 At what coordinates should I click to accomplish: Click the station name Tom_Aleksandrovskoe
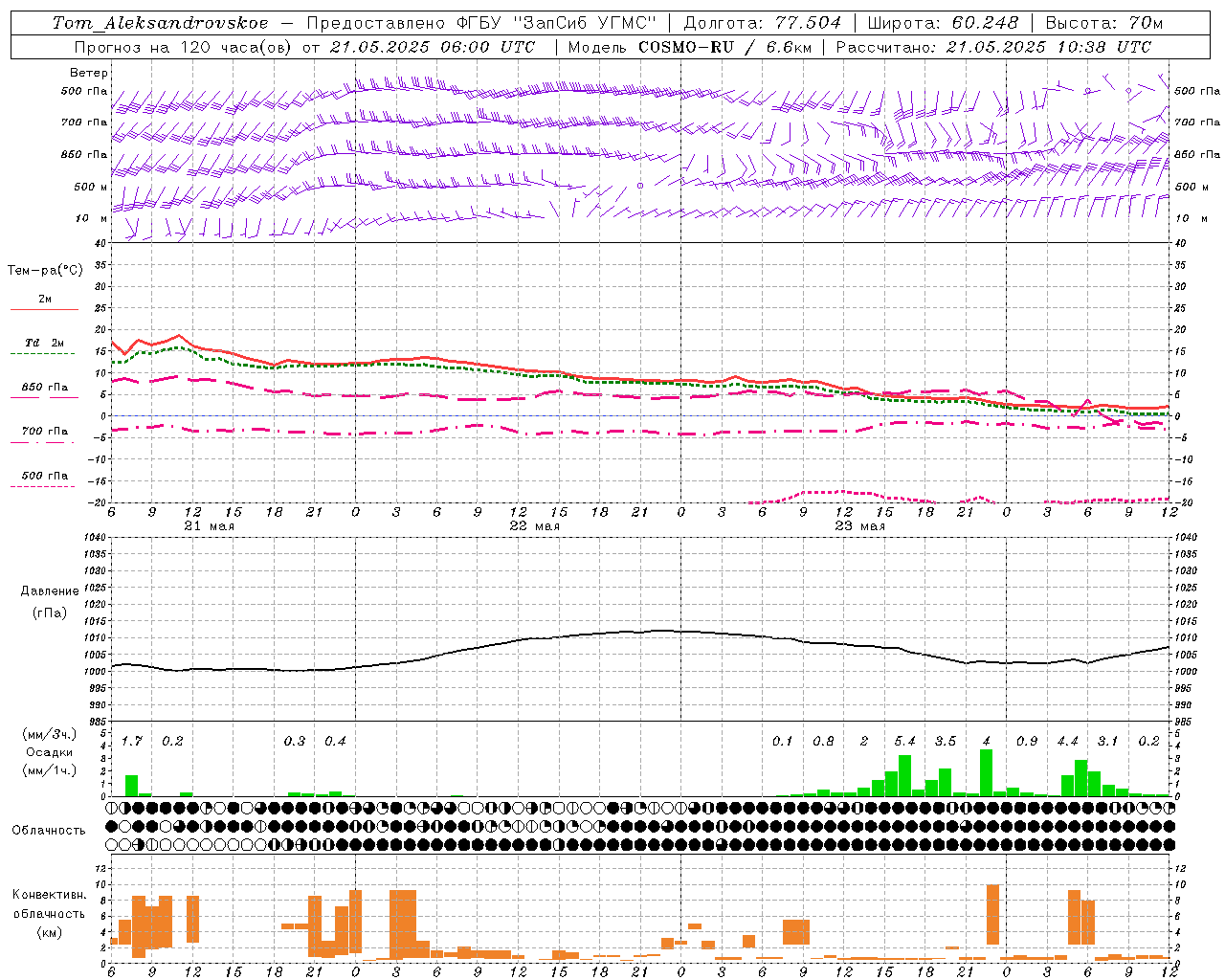160,23
